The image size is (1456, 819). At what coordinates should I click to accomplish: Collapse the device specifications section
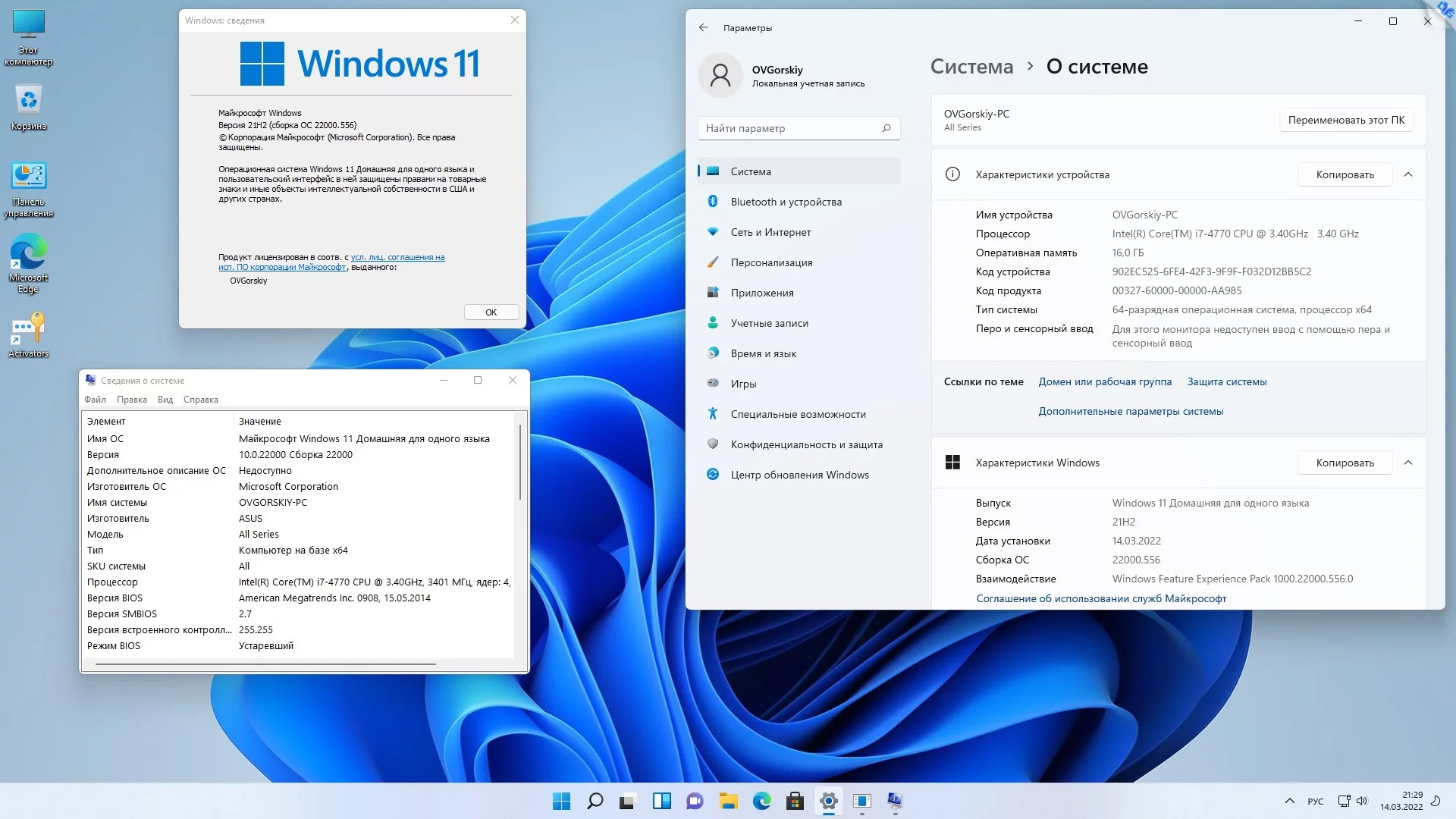coord(1407,174)
